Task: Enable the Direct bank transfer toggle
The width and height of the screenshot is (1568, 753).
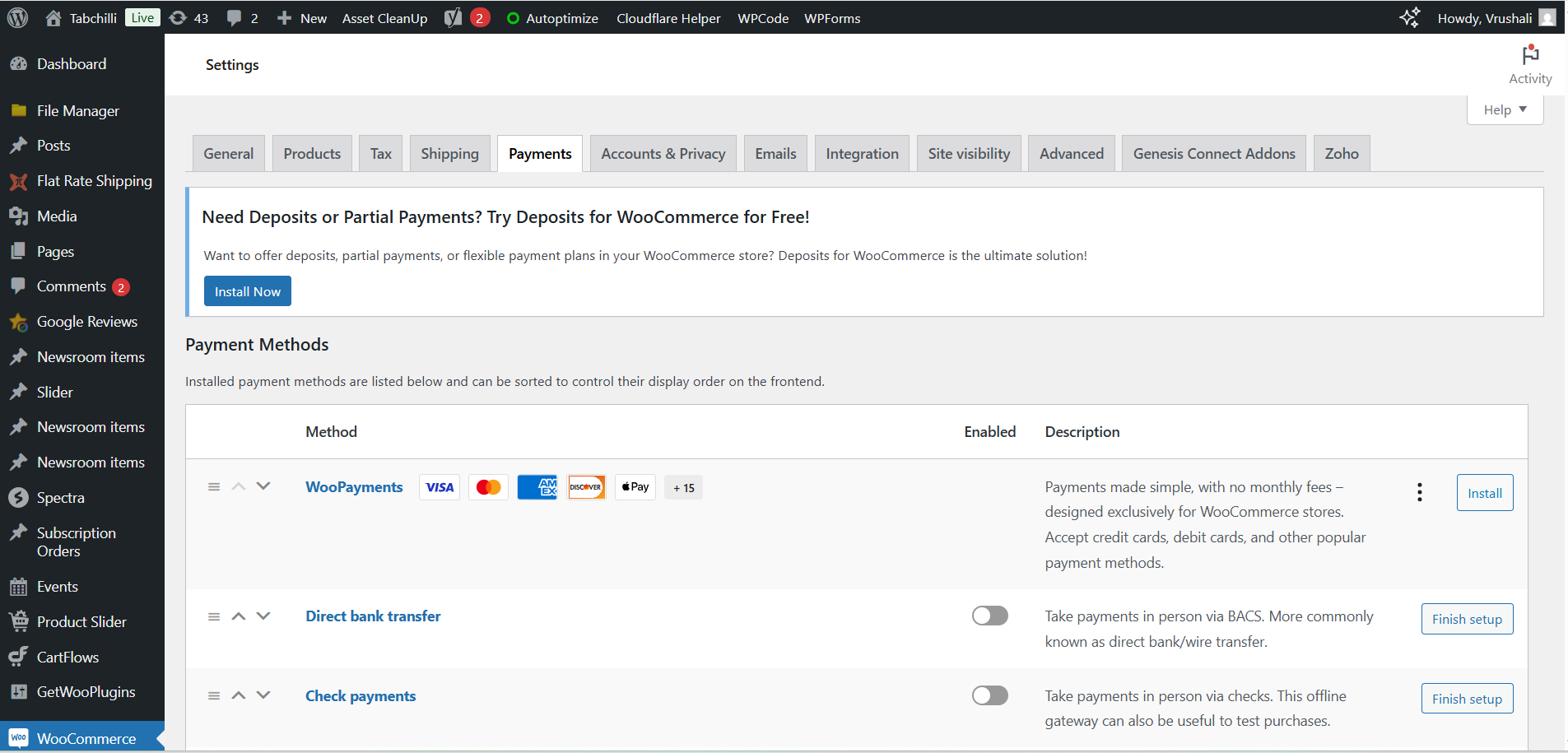Action: coord(989,616)
